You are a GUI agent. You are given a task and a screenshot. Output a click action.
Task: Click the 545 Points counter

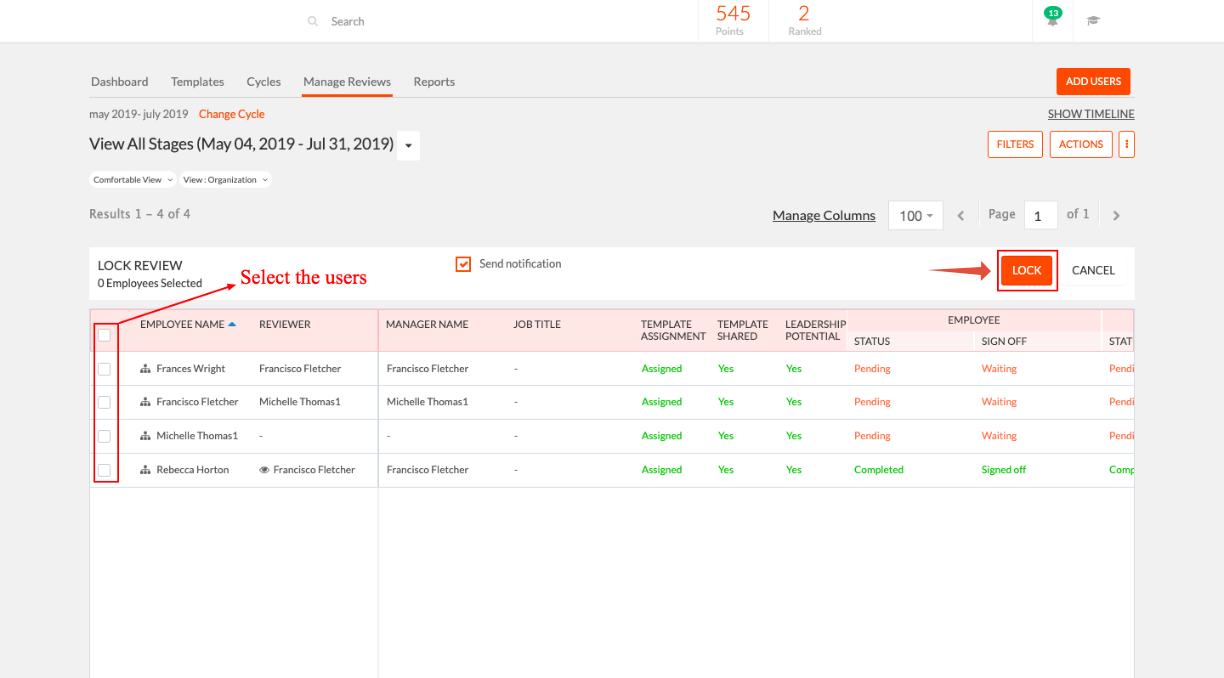point(733,20)
